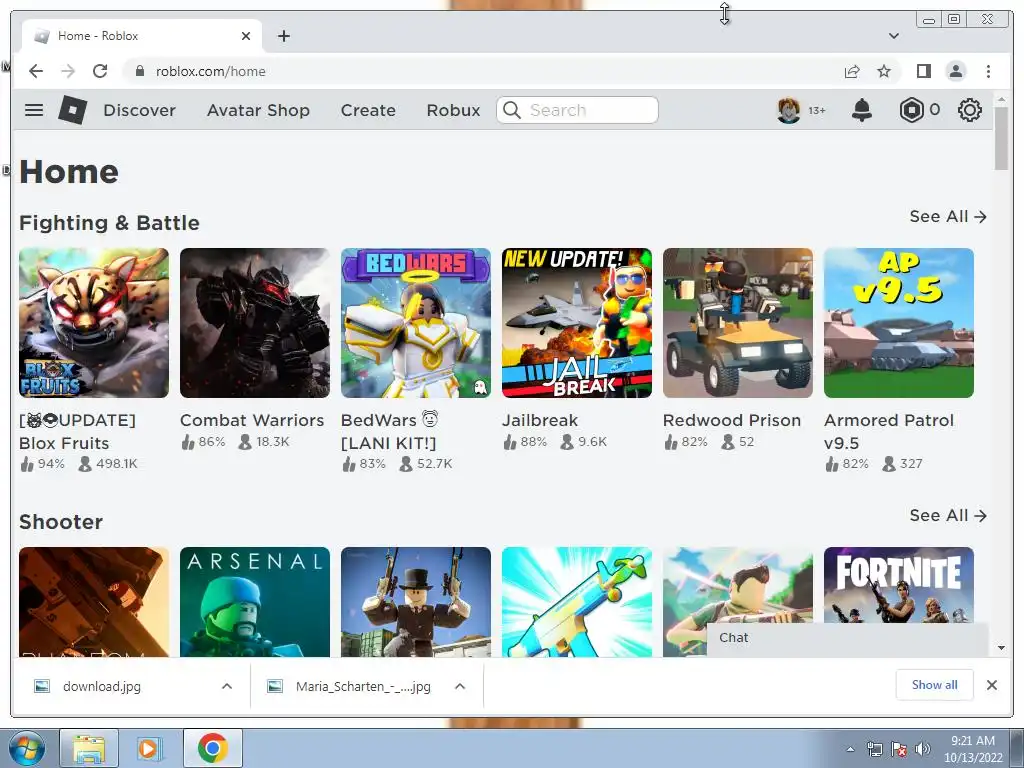The width and height of the screenshot is (1024, 768).
Task: Click the Jailbreak game title
Action: coord(540,420)
